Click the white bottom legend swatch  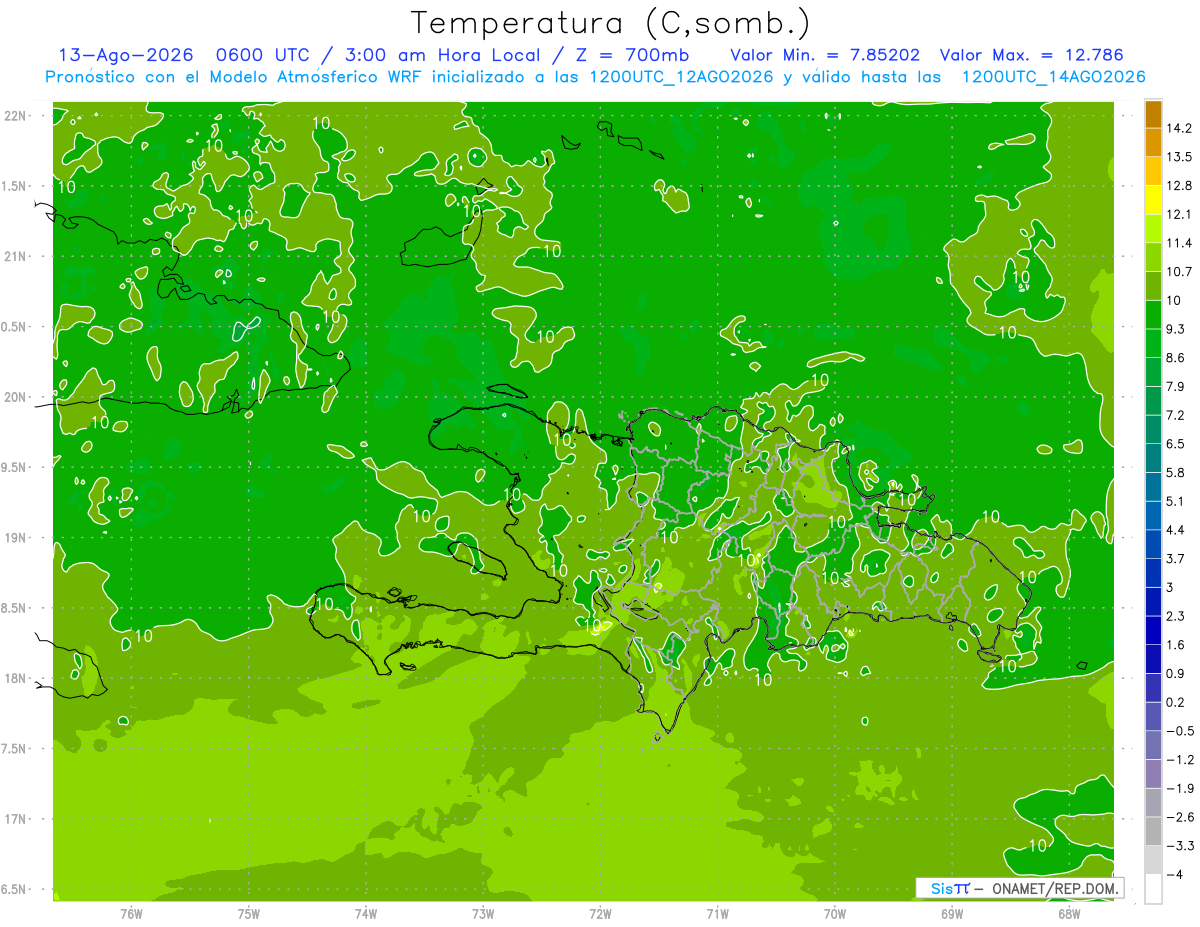[x=1153, y=888]
